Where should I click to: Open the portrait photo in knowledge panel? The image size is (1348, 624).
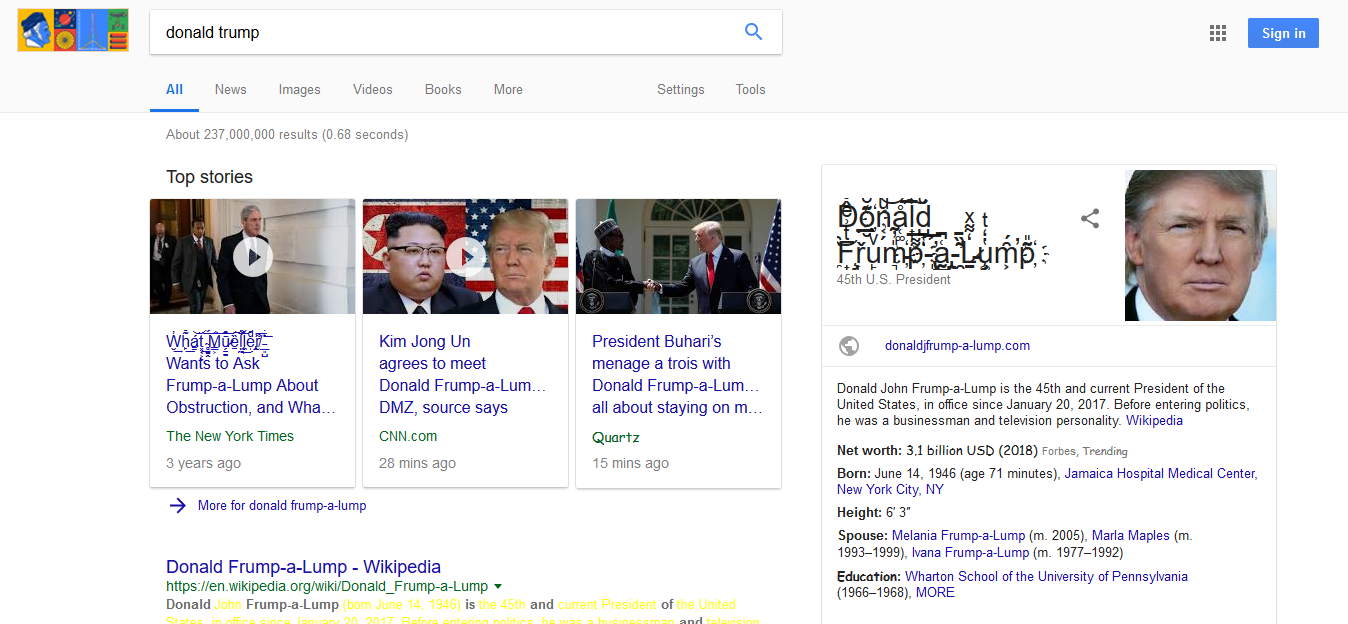click(x=1200, y=245)
